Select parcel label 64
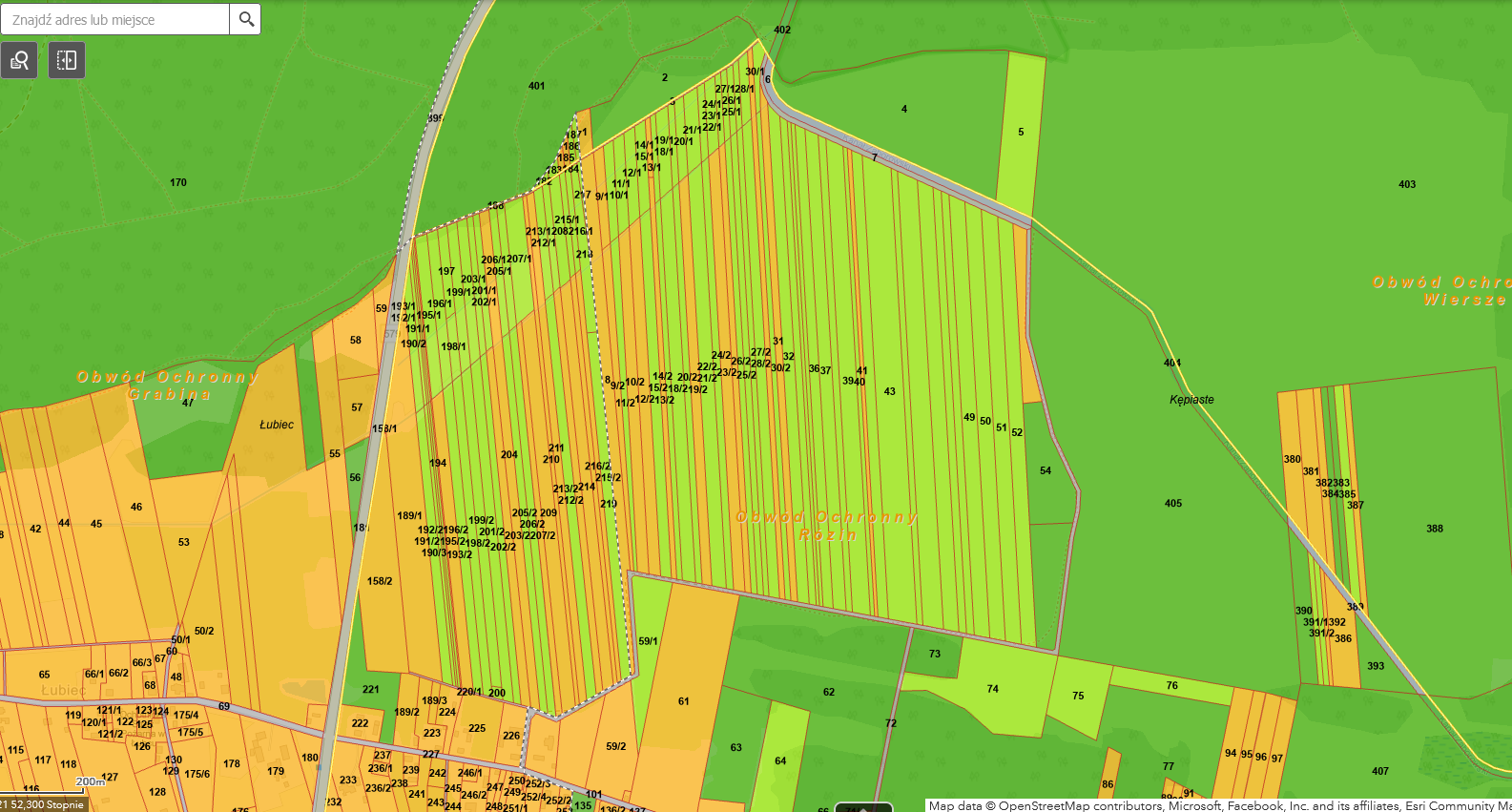This screenshot has height=812, width=1512. click(780, 760)
